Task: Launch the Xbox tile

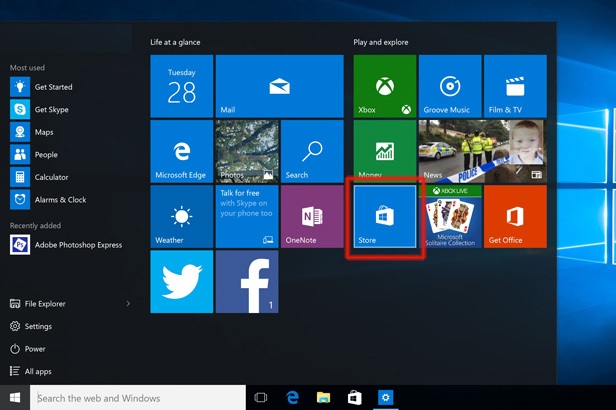Action: (x=385, y=86)
